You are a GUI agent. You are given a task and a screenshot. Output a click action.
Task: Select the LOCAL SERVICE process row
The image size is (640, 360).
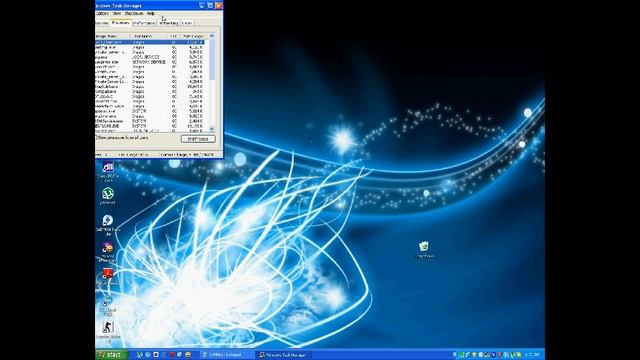151,57
